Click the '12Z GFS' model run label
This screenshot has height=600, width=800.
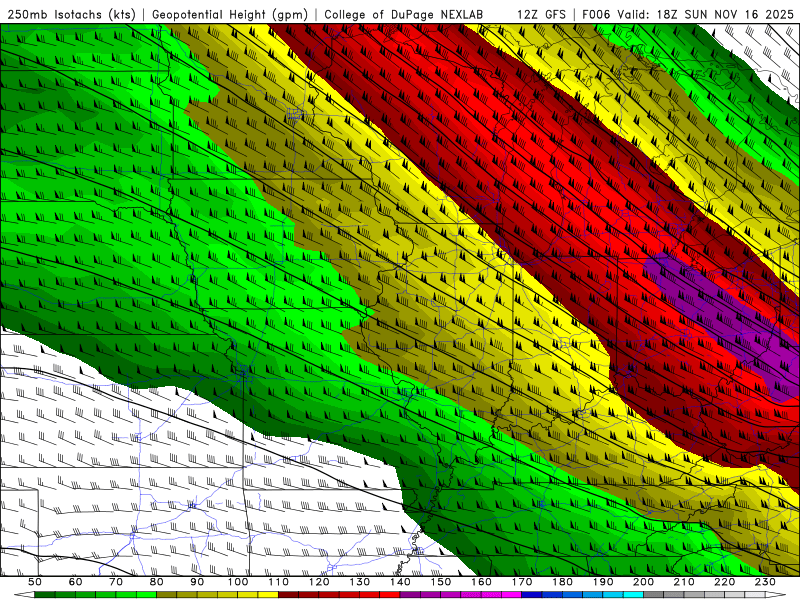[x=541, y=14]
